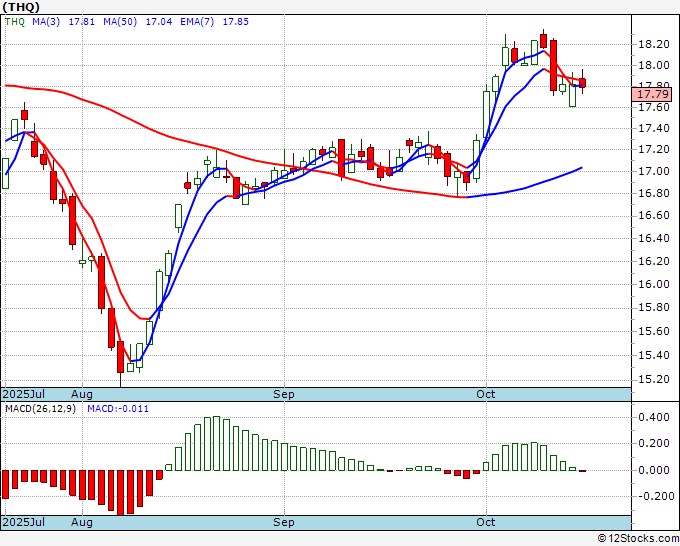Click the 17.60 price axis label
The image size is (680, 546).
point(653,107)
